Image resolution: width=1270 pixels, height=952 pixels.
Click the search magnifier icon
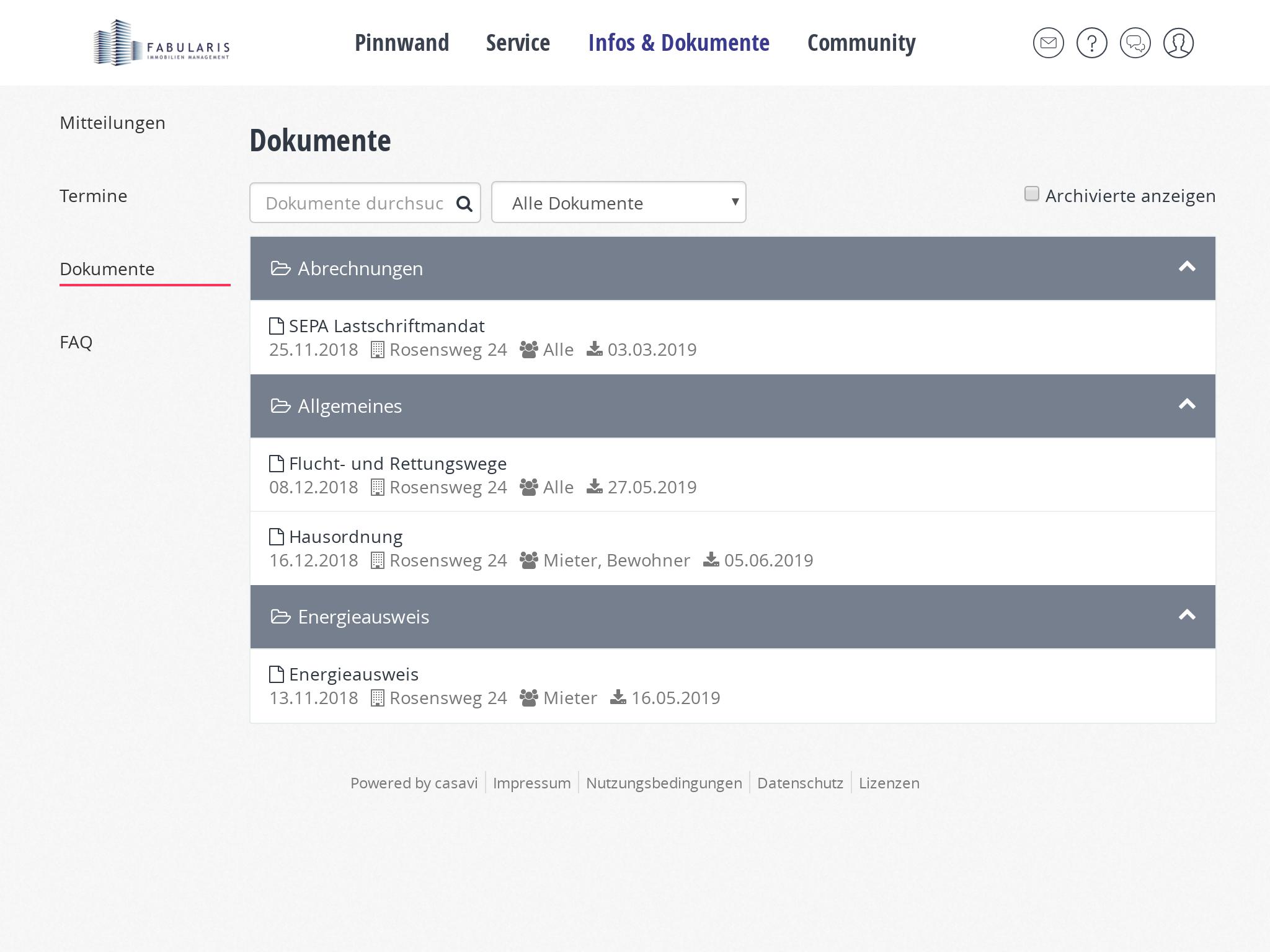coord(464,203)
